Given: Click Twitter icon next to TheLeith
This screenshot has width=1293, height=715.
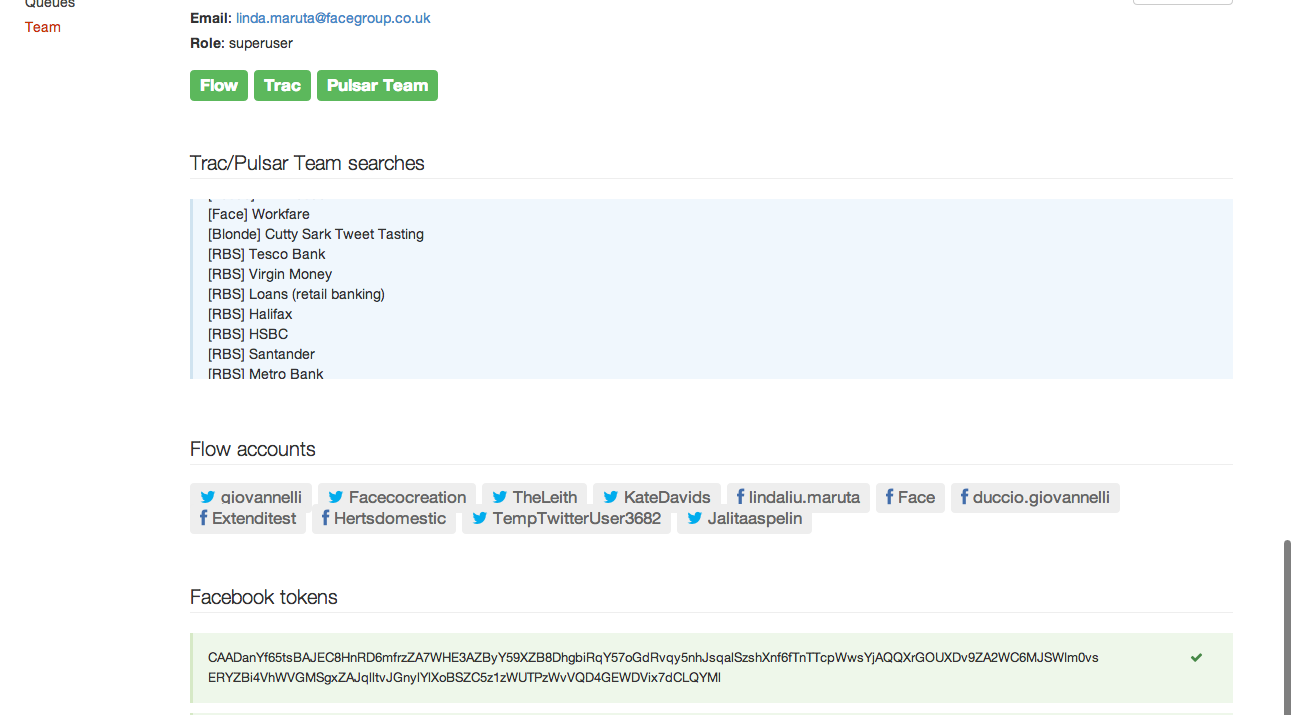Looking at the screenshot, I should pos(500,497).
